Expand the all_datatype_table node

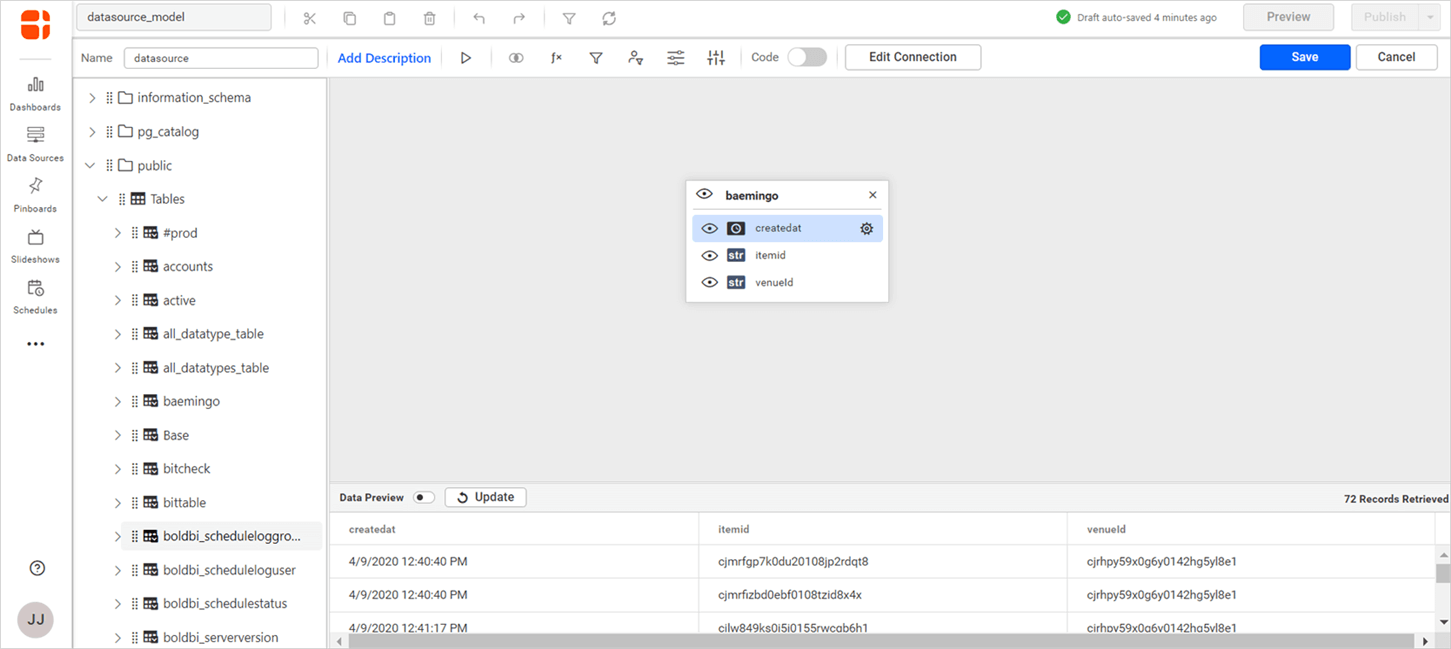pyautogui.click(x=117, y=334)
